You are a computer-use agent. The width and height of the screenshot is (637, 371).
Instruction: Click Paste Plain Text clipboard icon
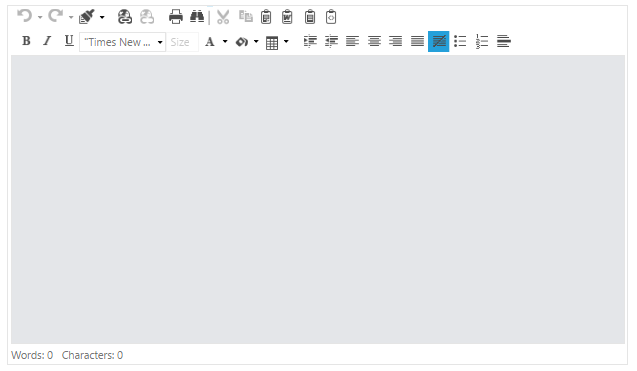[310, 17]
